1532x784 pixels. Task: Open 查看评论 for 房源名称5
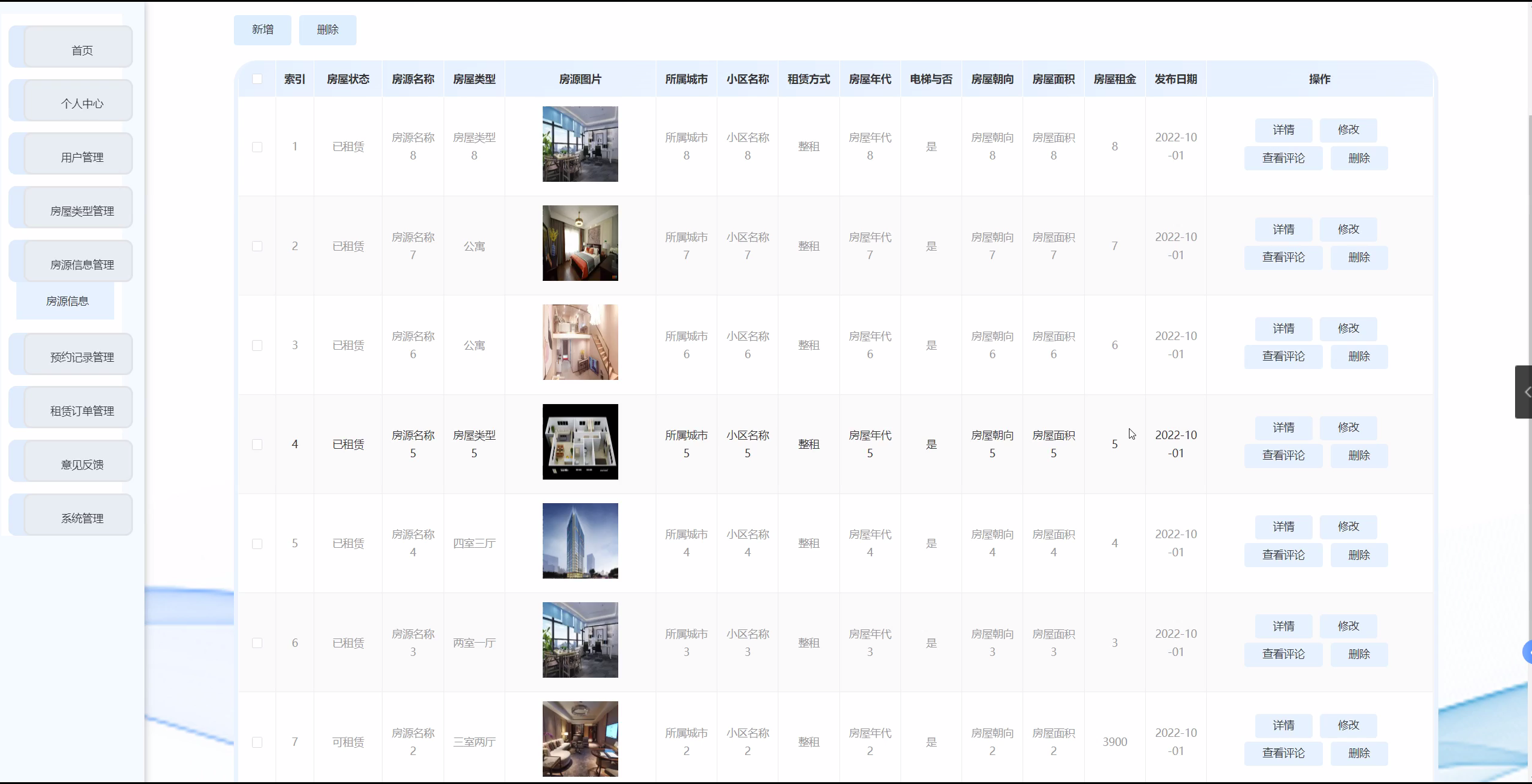tap(1284, 455)
